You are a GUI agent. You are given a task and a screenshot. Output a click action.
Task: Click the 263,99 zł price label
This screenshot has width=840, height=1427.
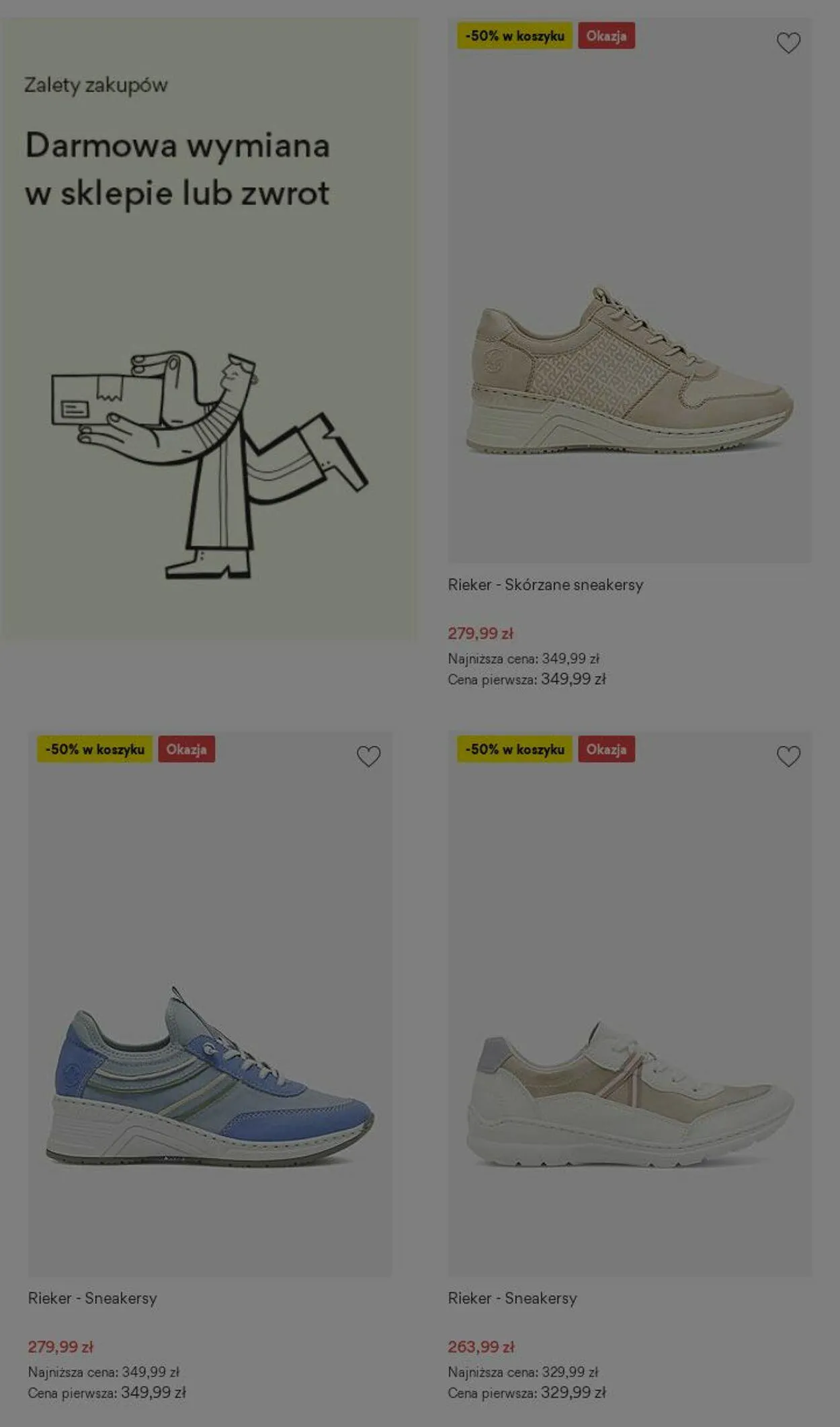coord(481,1346)
